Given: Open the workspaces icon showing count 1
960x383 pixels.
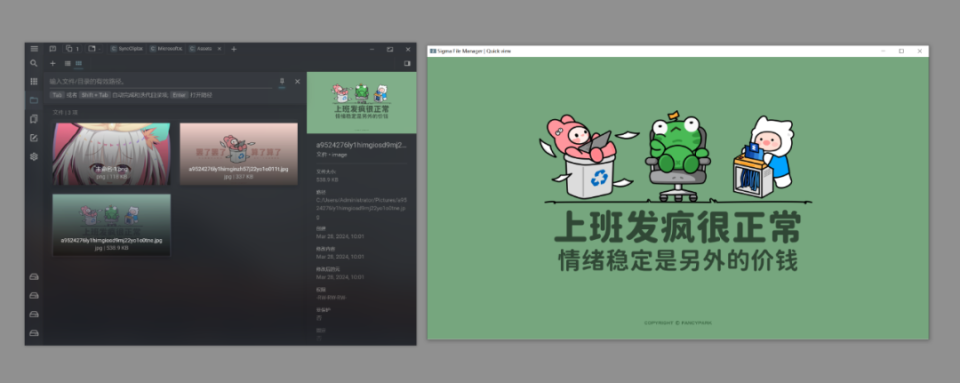Looking at the screenshot, I should click(73, 49).
